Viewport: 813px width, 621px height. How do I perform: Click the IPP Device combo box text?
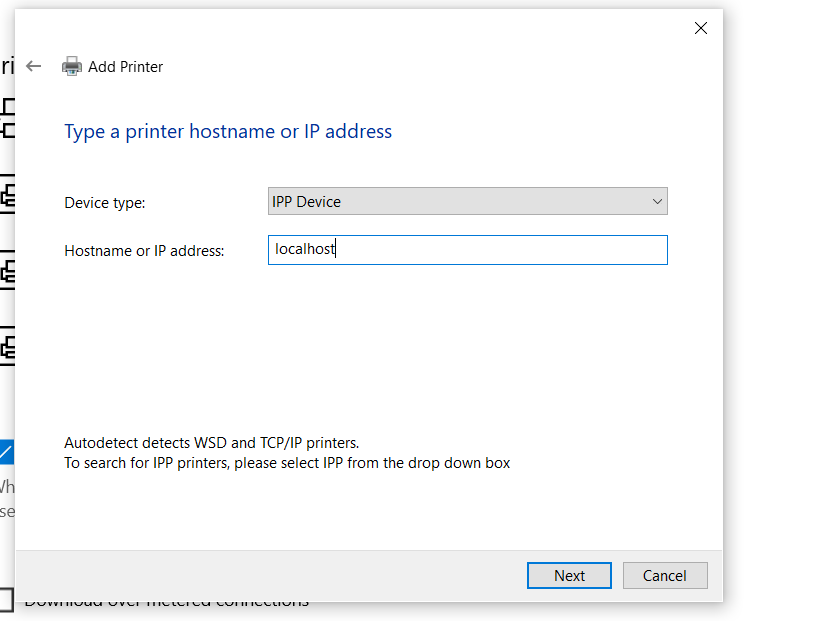307,201
